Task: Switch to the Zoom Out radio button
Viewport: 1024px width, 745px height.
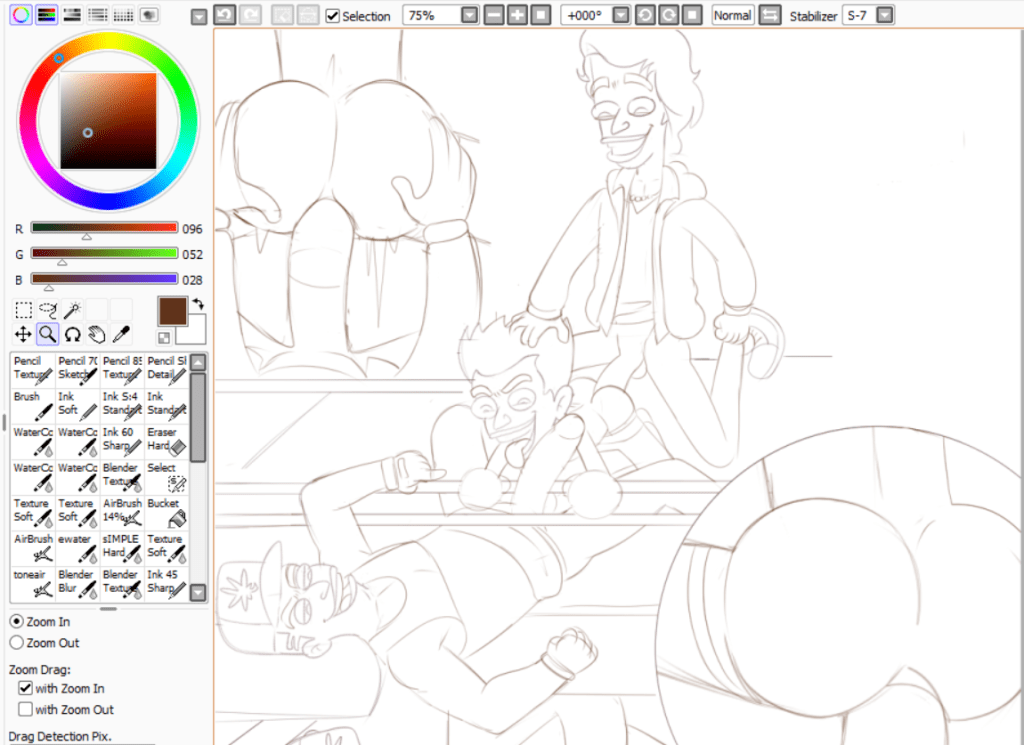Action: pyautogui.click(x=17, y=643)
